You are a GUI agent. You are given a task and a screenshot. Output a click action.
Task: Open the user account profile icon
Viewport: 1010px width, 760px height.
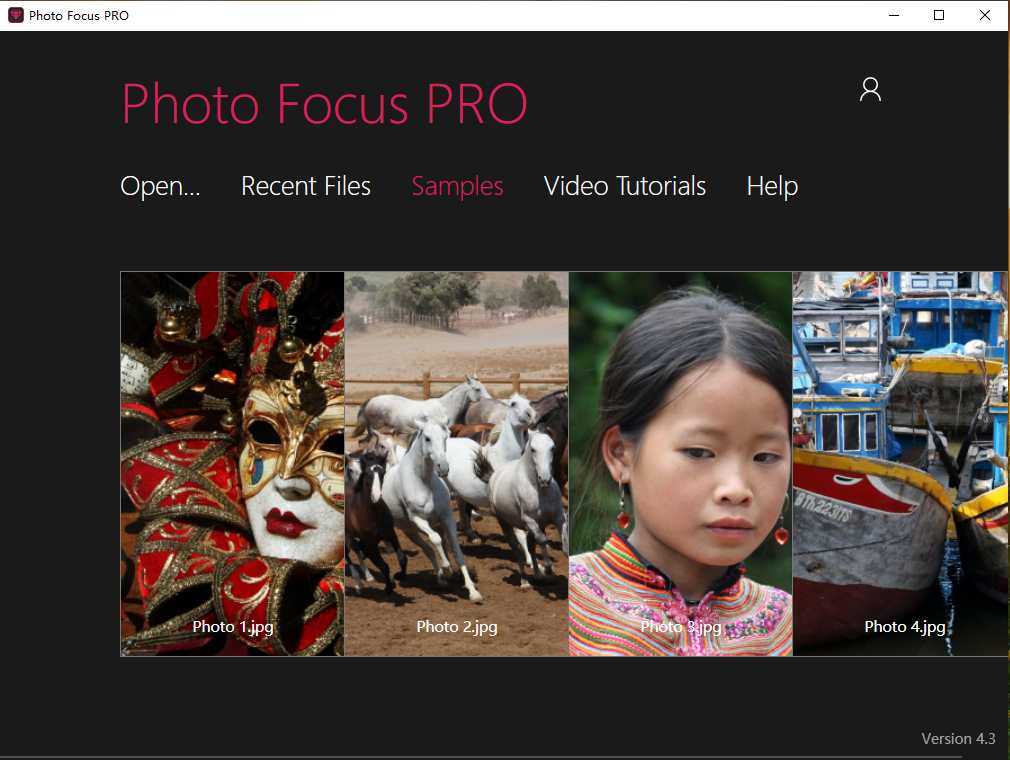tap(870, 90)
